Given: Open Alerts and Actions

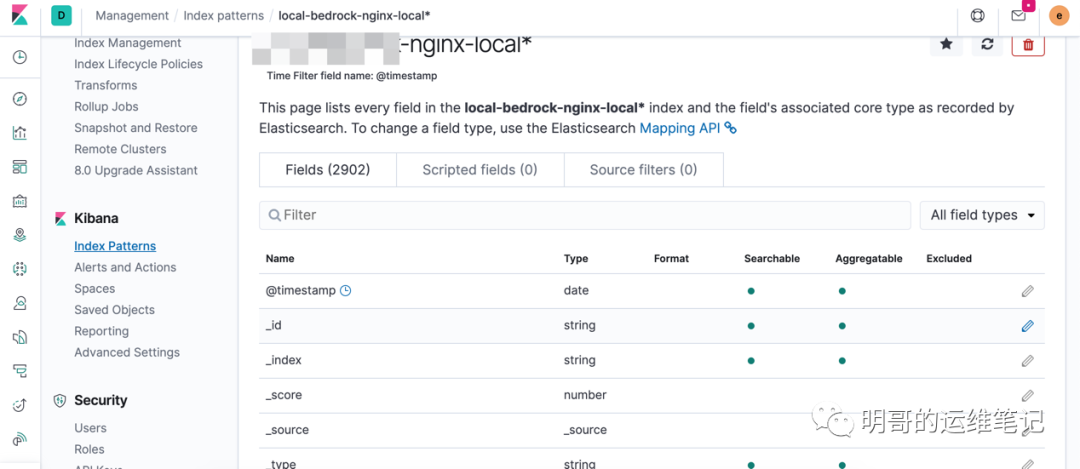Looking at the screenshot, I should click(125, 267).
